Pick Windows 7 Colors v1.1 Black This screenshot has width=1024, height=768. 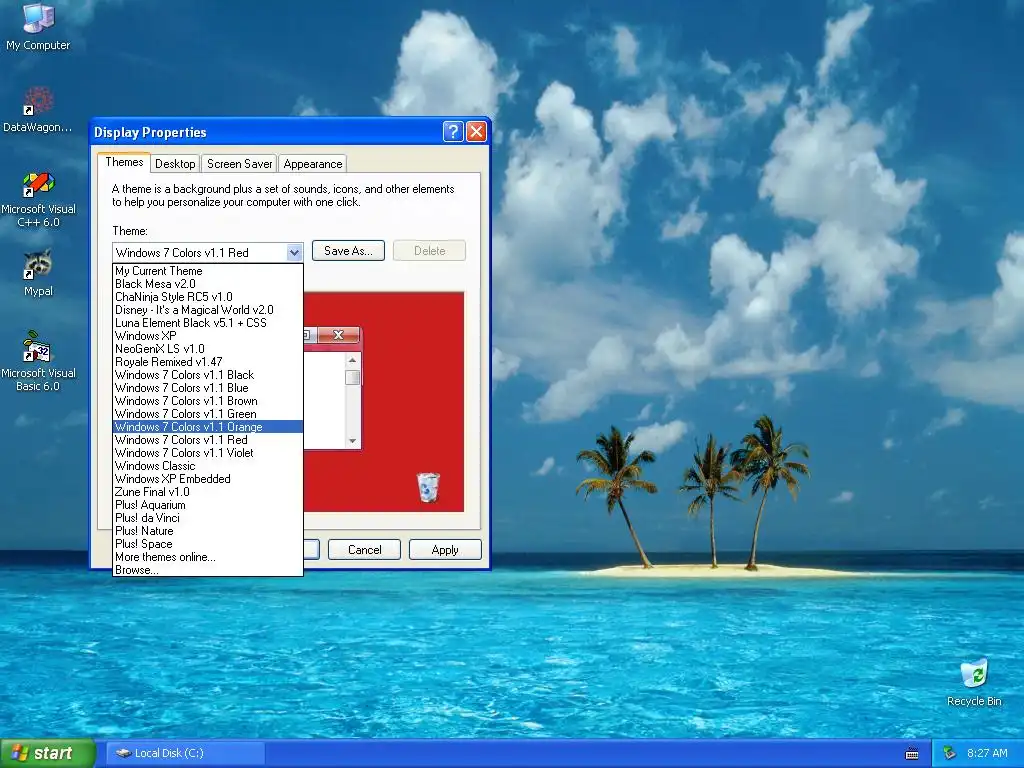click(x=208, y=375)
